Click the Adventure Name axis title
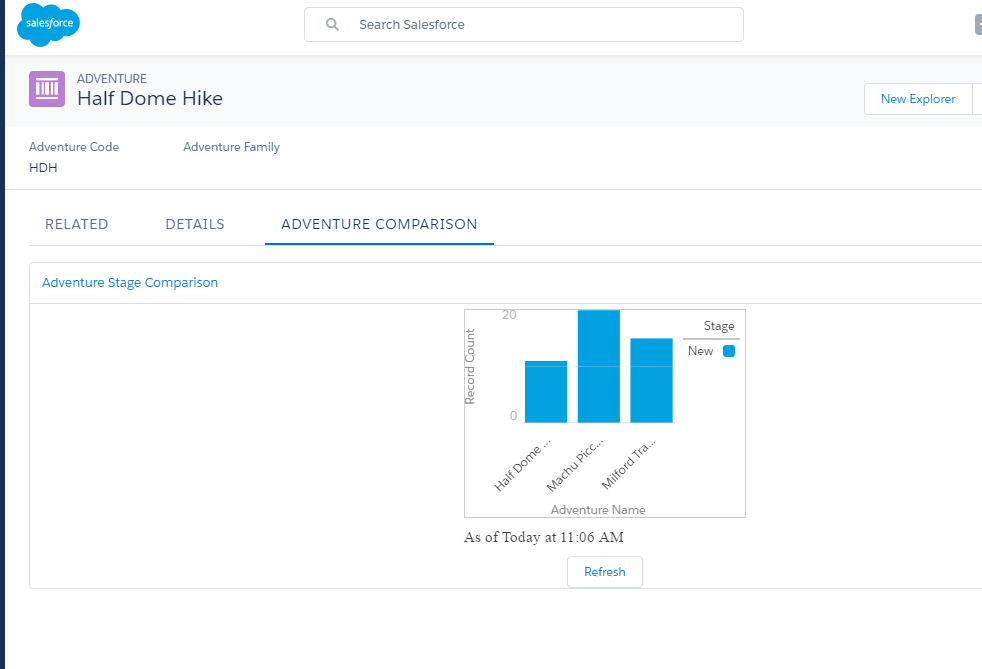This screenshot has width=982, height=669. pos(598,510)
